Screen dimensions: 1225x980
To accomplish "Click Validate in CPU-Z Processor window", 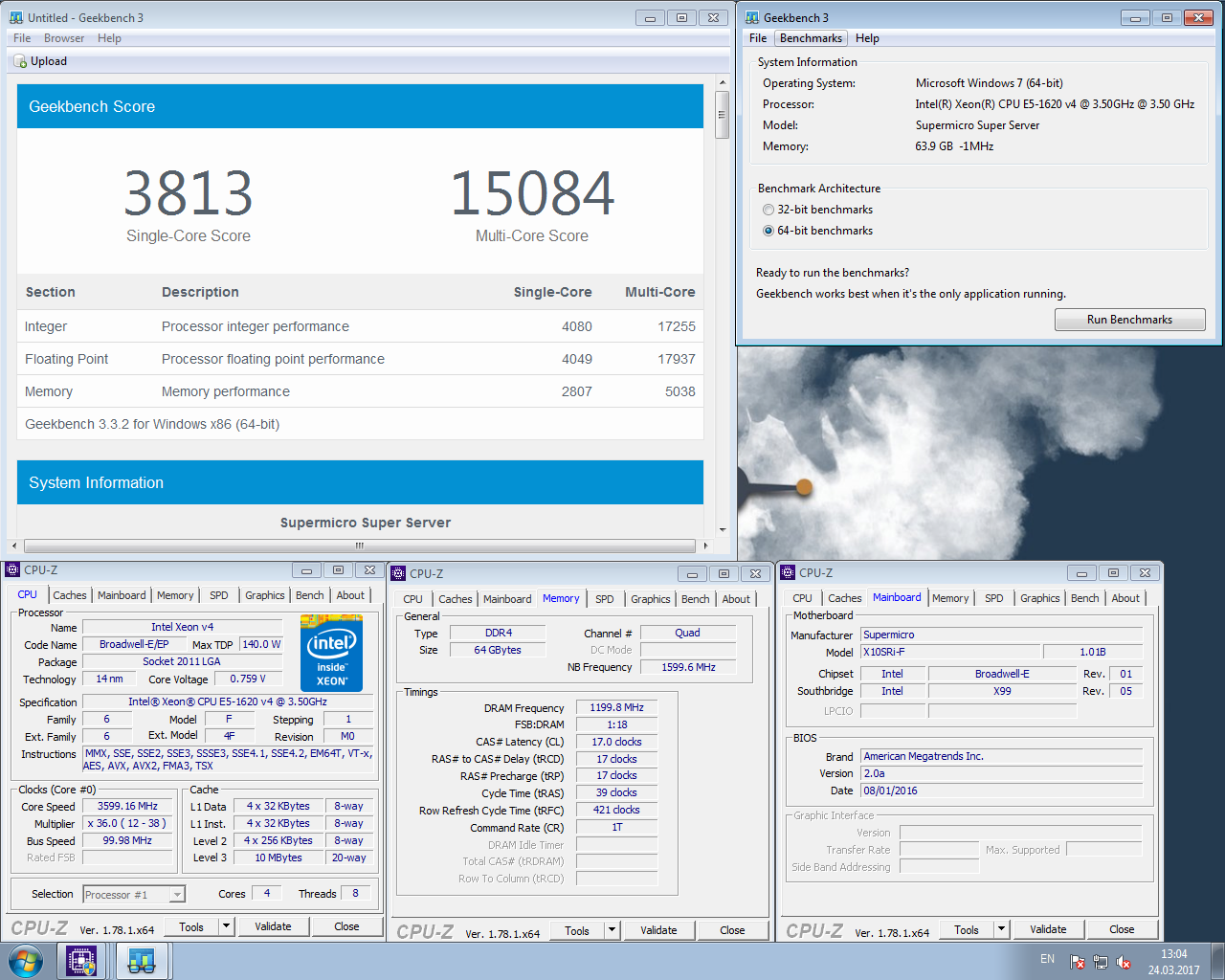I will [x=273, y=926].
